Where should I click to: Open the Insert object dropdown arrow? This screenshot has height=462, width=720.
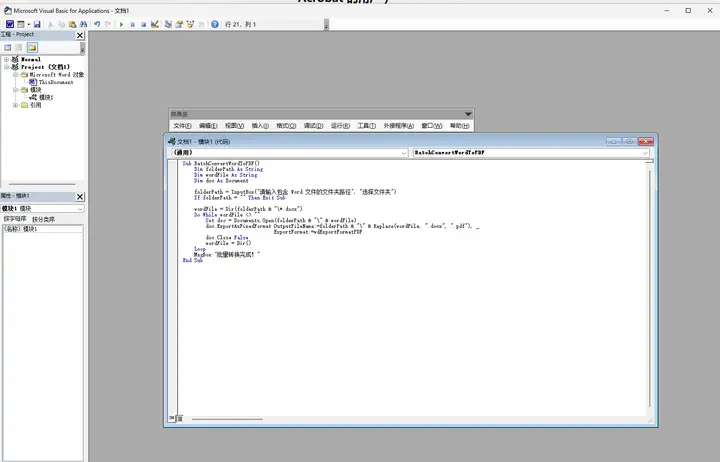tap(28, 24)
